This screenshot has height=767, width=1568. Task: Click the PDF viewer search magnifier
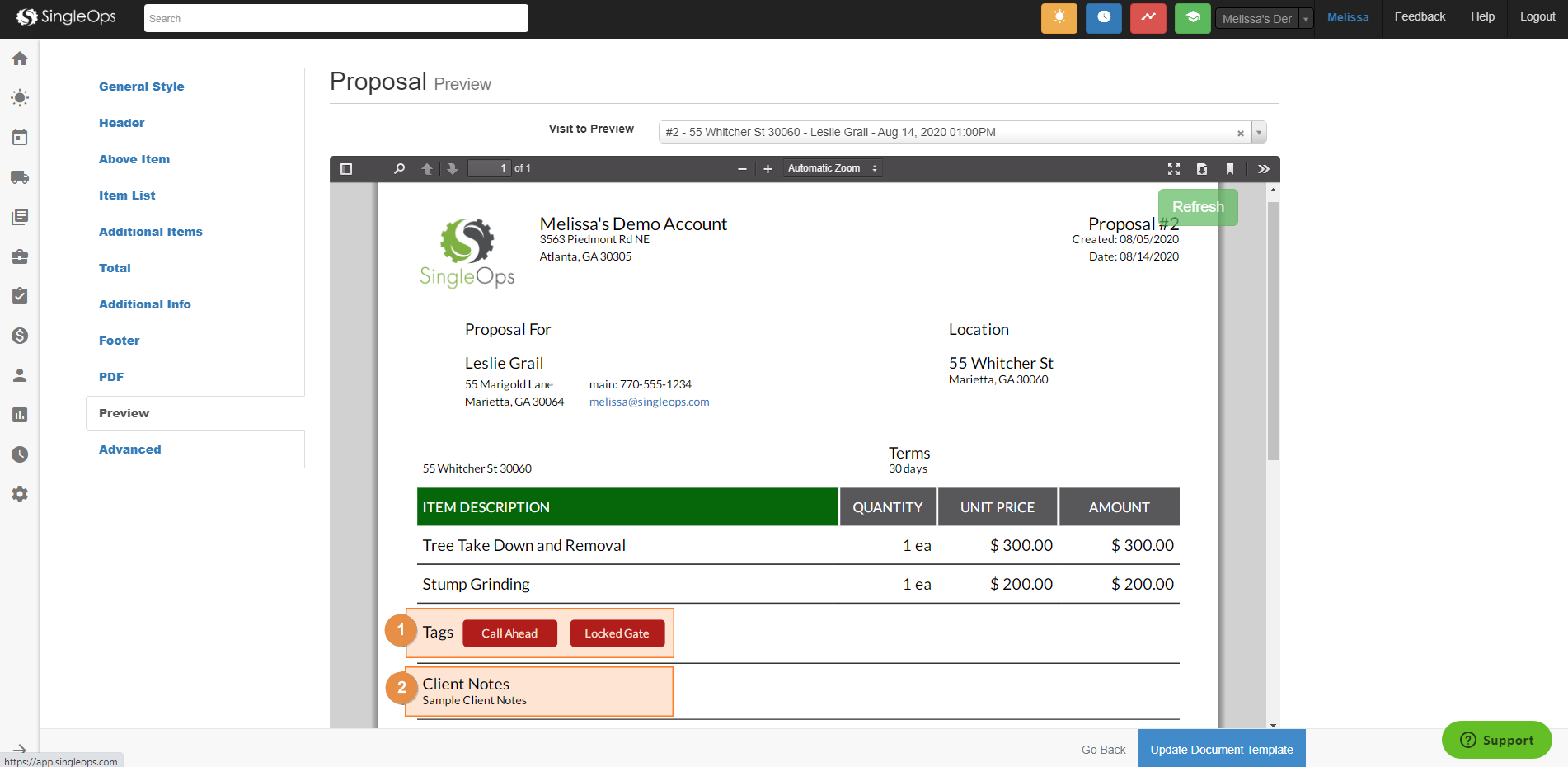pos(400,169)
